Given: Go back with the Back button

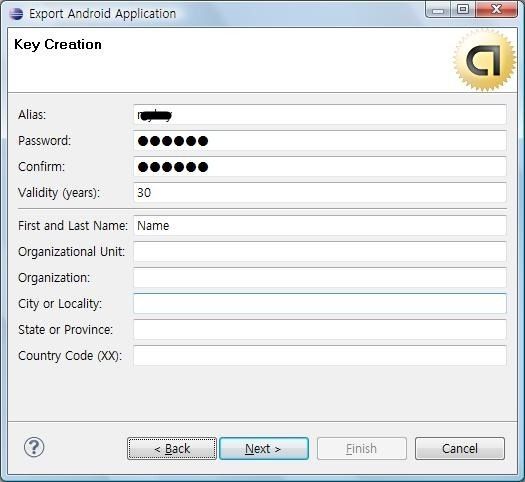Looking at the screenshot, I should pos(172,449).
